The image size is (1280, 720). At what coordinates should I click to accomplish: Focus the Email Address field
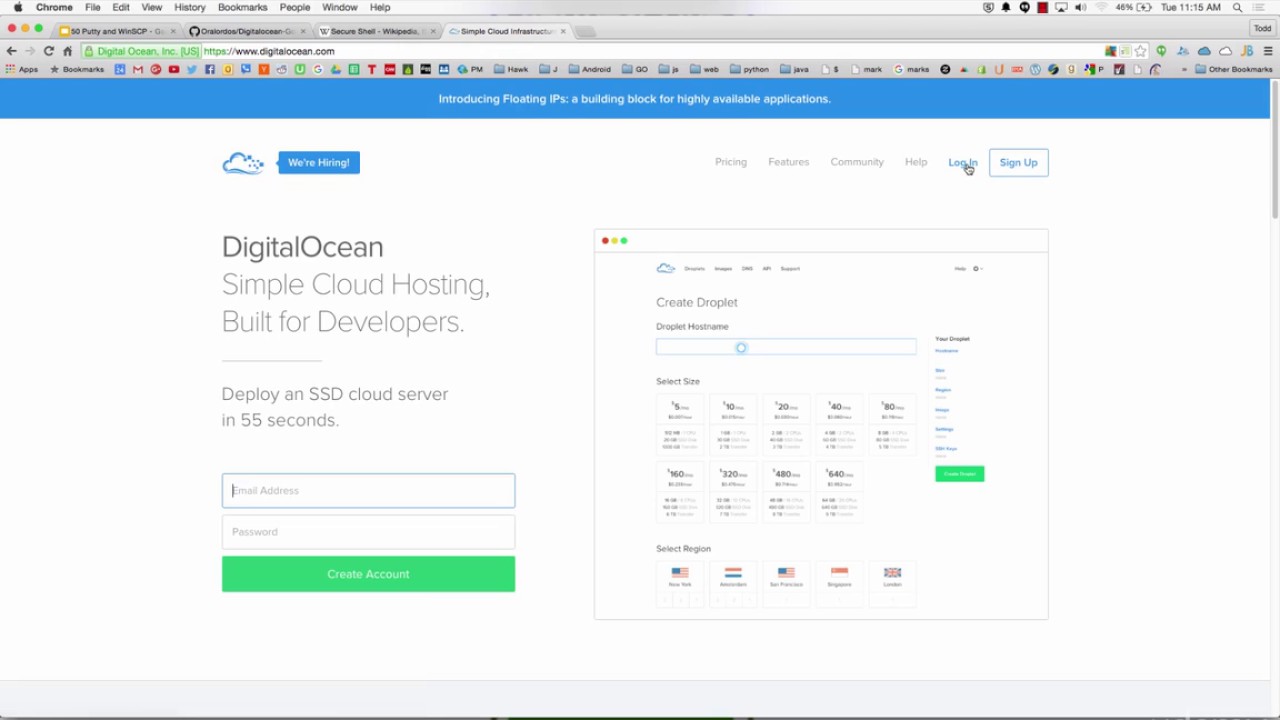pyautogui.click(x=368, y=490)
